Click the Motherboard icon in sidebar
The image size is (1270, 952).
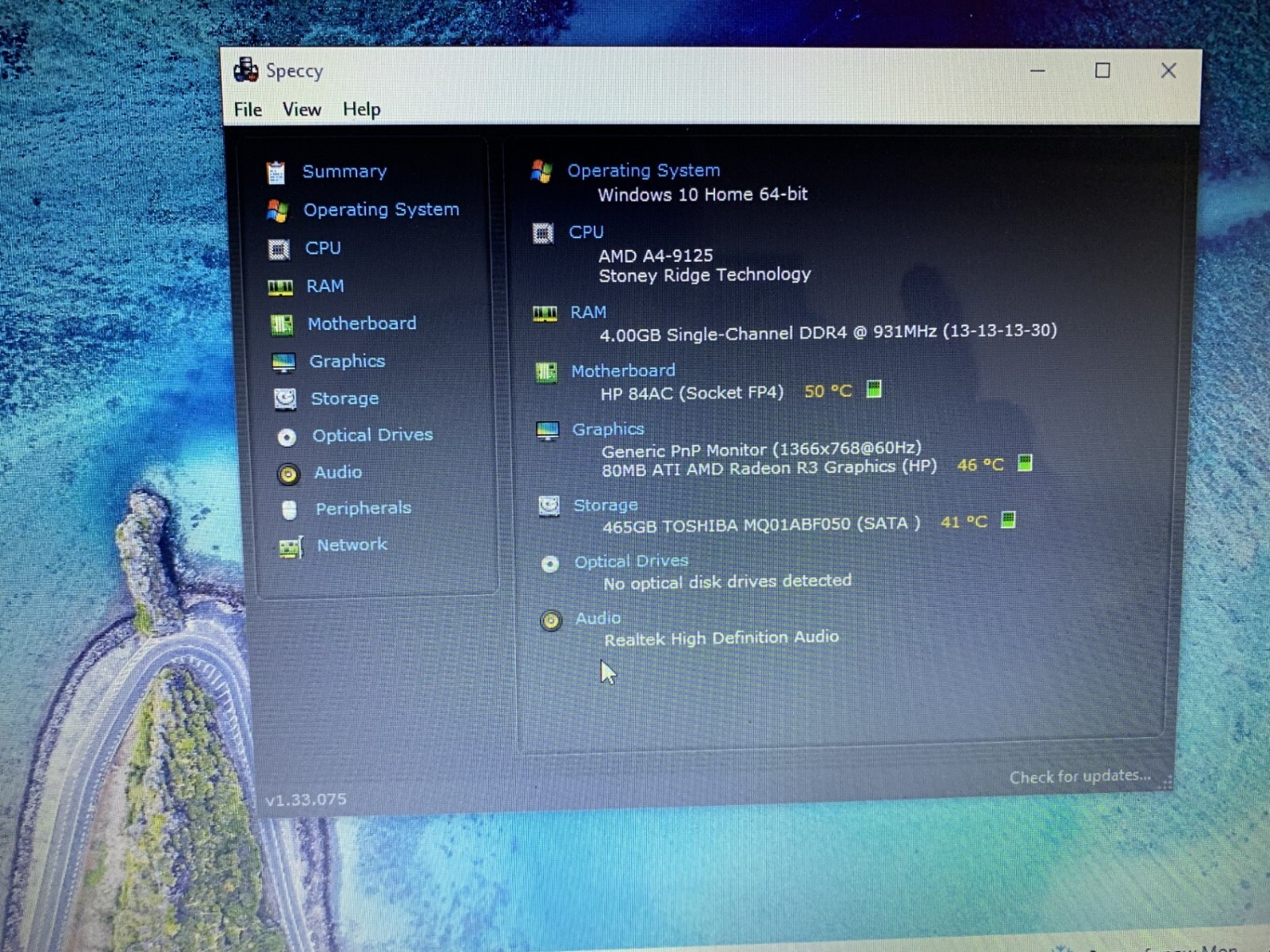tap(282, 324)
